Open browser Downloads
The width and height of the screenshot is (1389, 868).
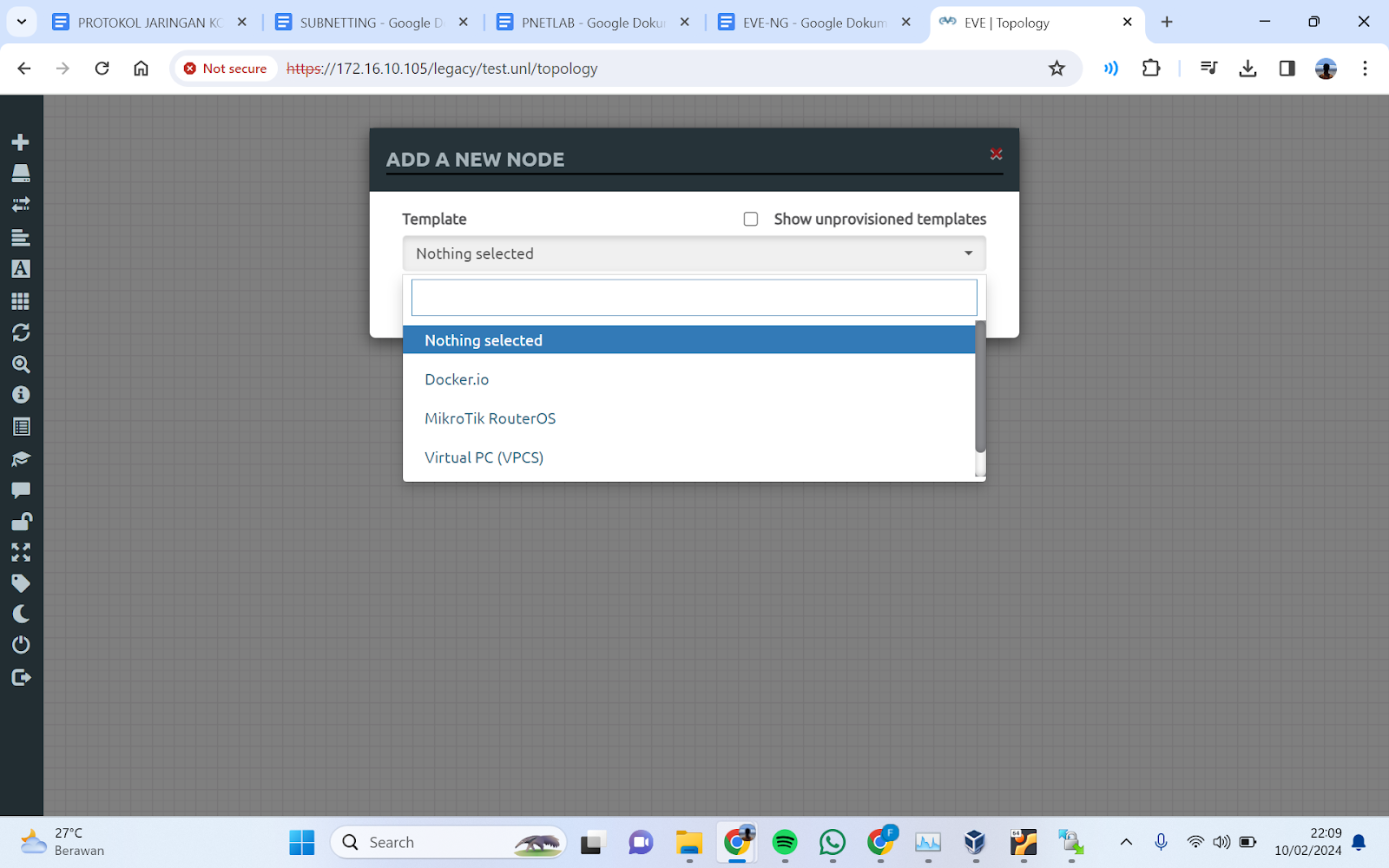coord(1247,68)
